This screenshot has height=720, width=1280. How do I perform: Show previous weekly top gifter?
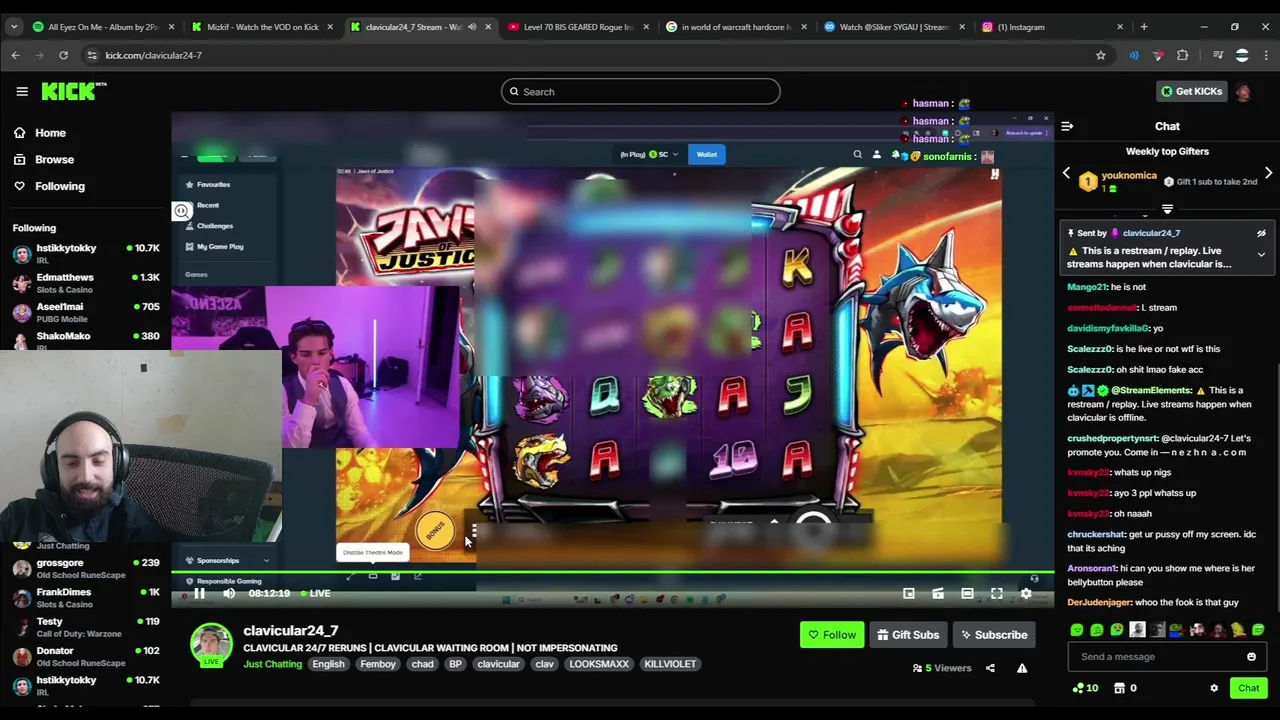click(x=1066, y=173)
